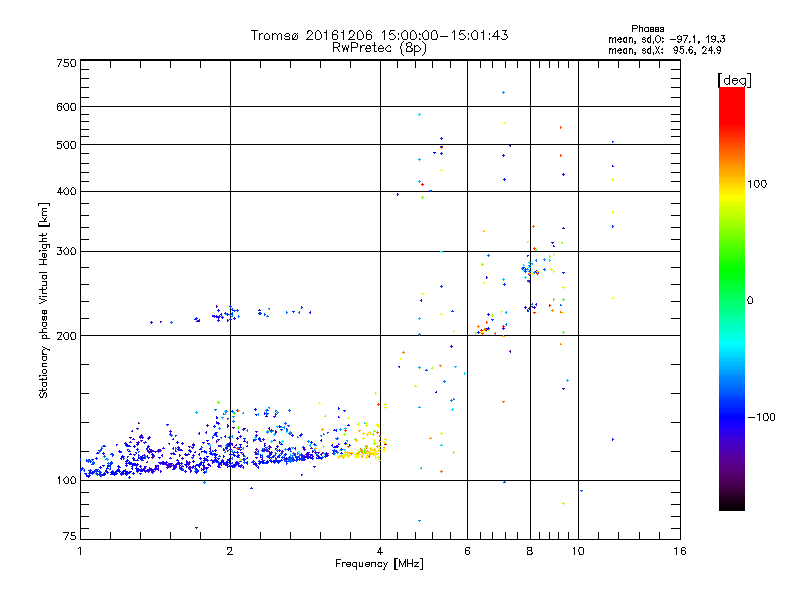Screen dimensions: 800x600
Task: Click the y-axis tick label '400'
Action: pos(67,192)
